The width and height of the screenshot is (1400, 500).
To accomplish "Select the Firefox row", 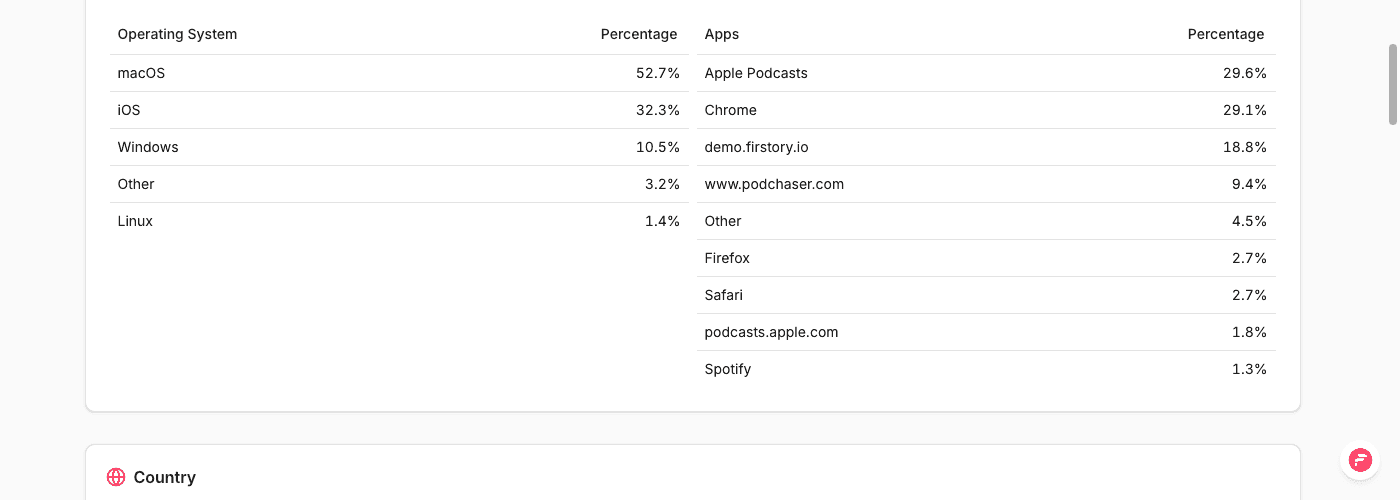I will [x=986, y=258].
